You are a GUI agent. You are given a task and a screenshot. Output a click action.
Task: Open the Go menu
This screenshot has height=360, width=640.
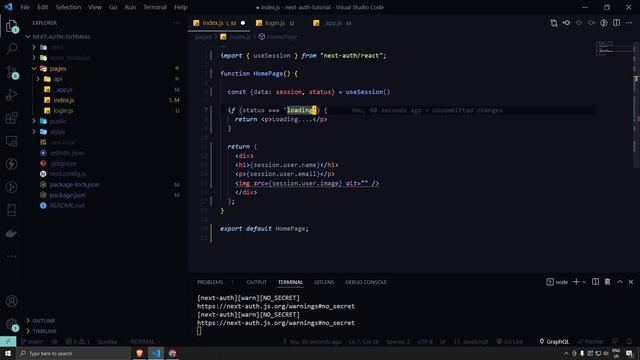(113, 7)
